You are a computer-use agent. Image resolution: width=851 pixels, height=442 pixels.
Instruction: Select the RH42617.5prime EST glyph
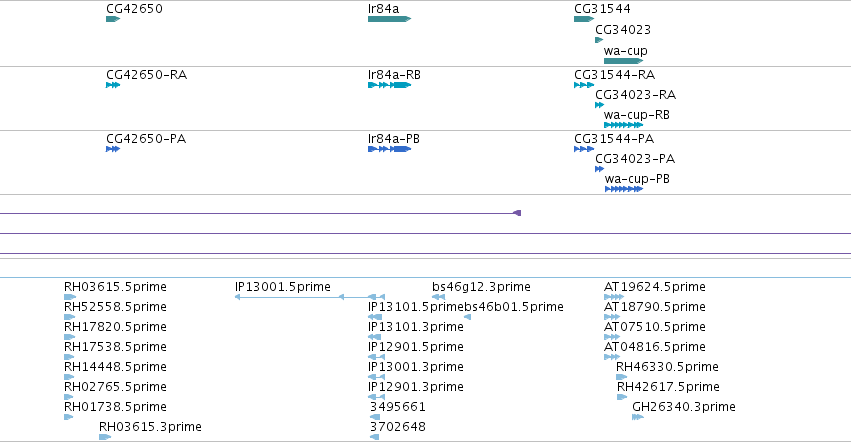[x=622, y=397]
